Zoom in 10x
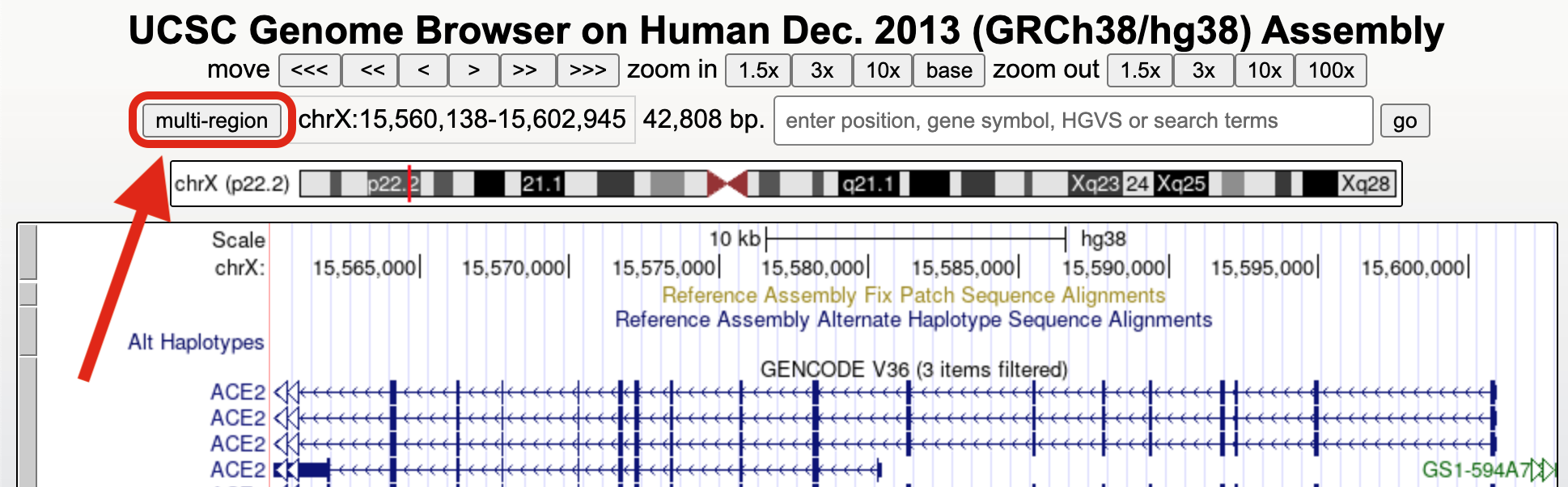 pos(882,70)
